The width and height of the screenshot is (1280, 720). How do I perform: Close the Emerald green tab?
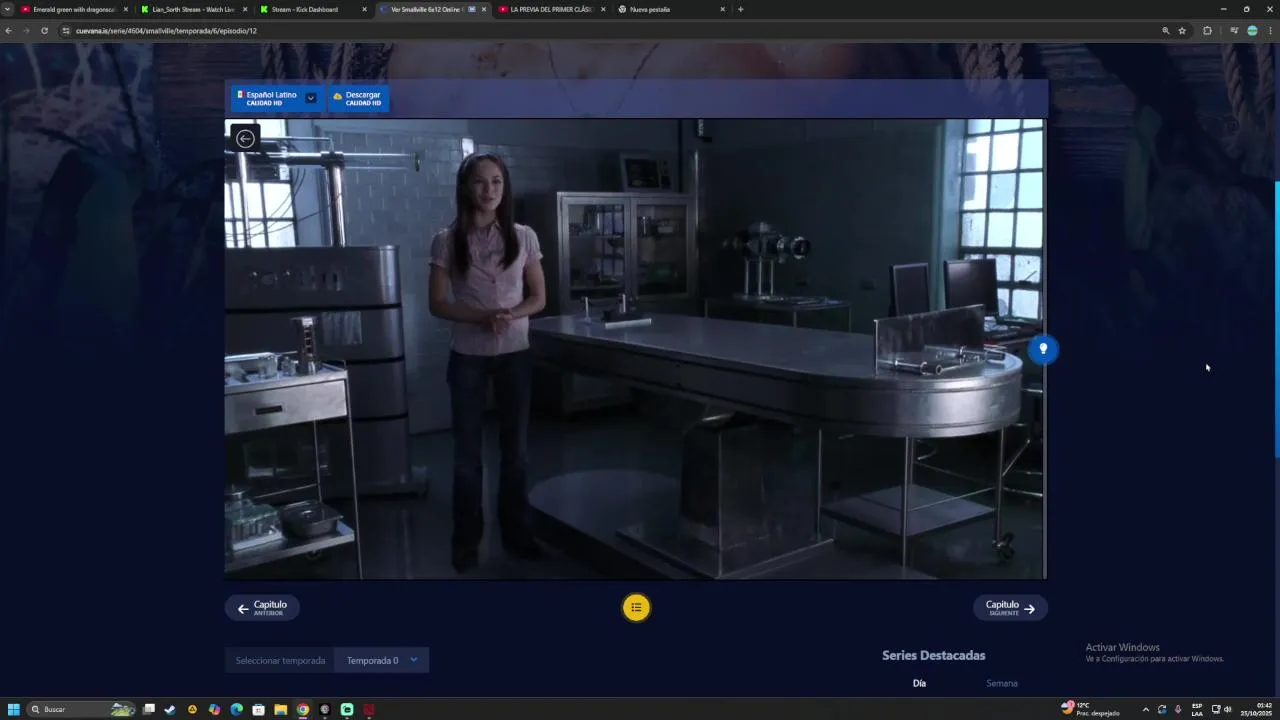[126, 9]
